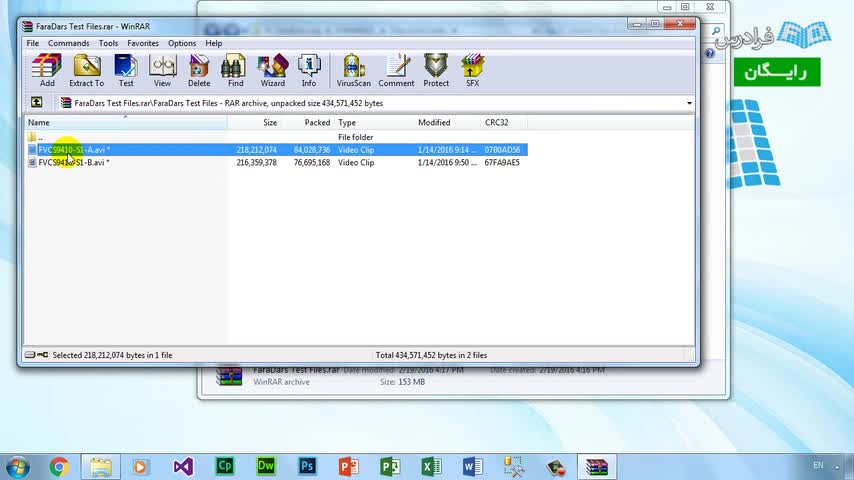Open media player from taskbar
The image size is (854, 480).
(141, 467)
